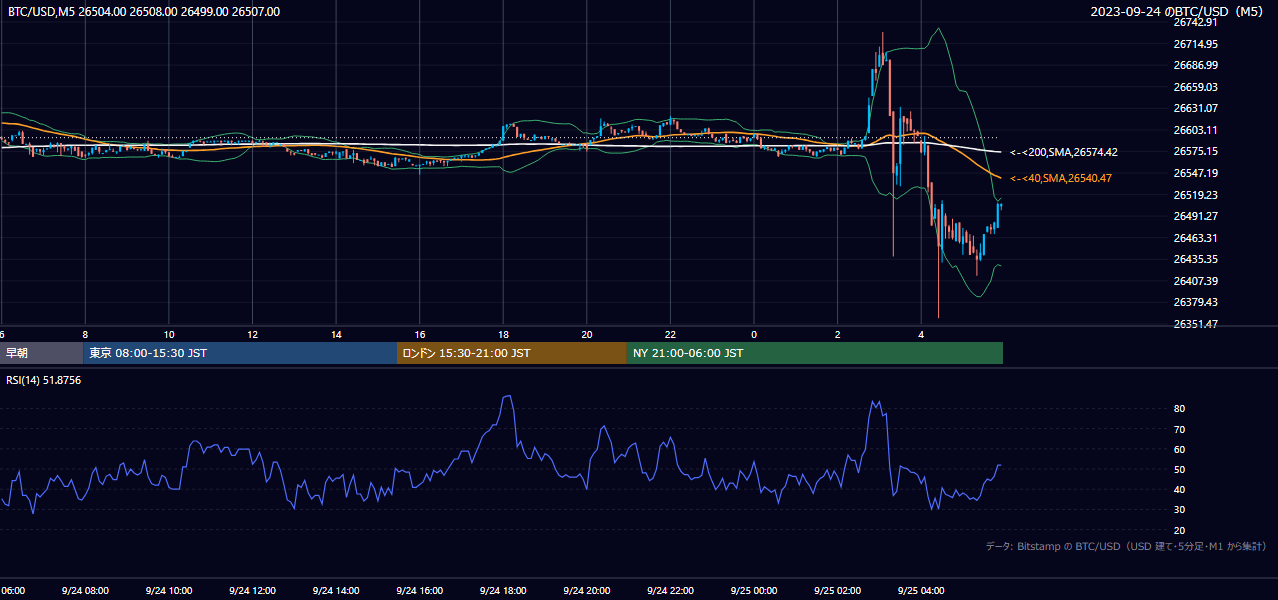Click the 9/25 00:00 bottom time label

point(754,591)
